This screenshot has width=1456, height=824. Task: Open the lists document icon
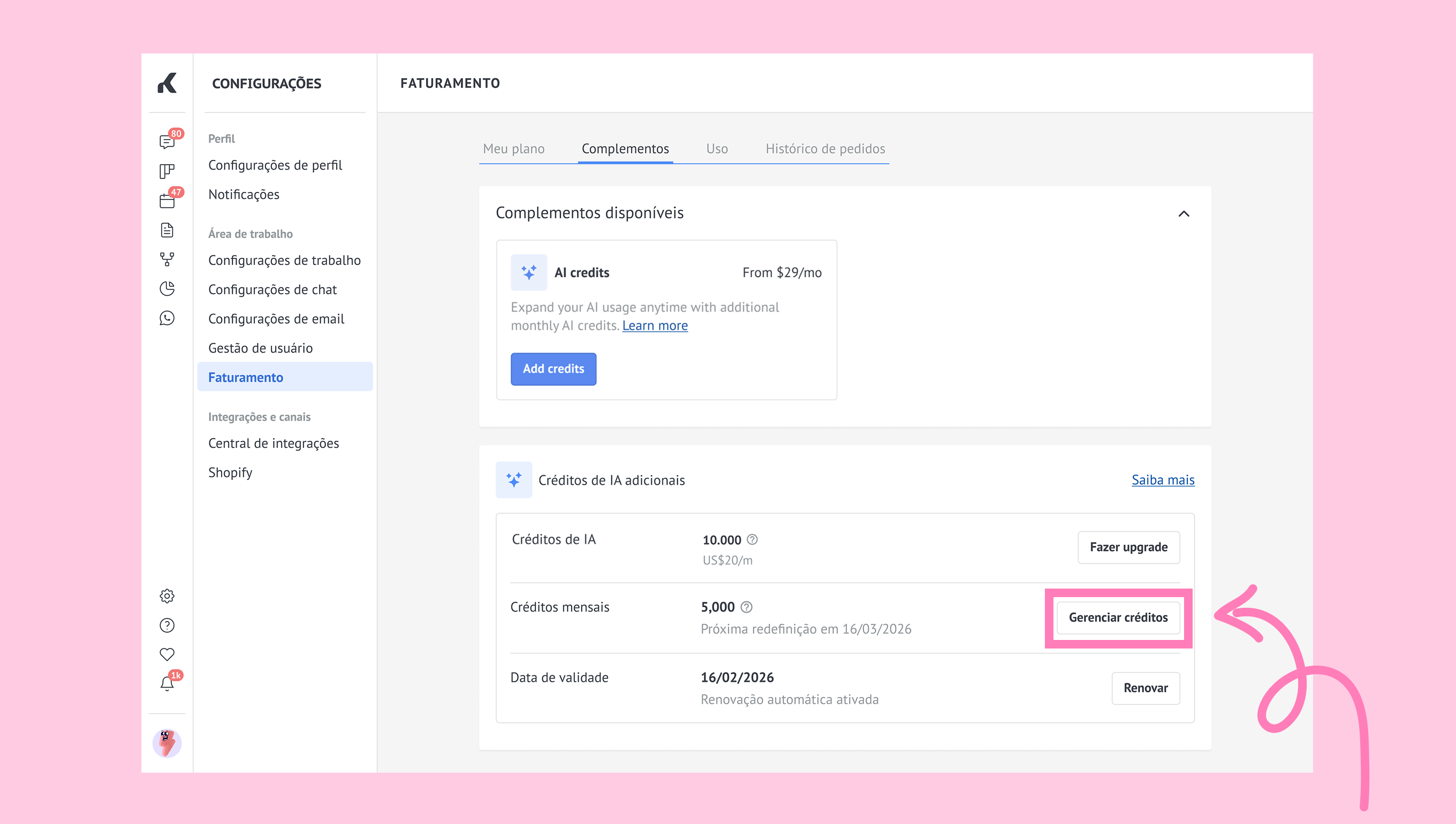coord(167,230)
